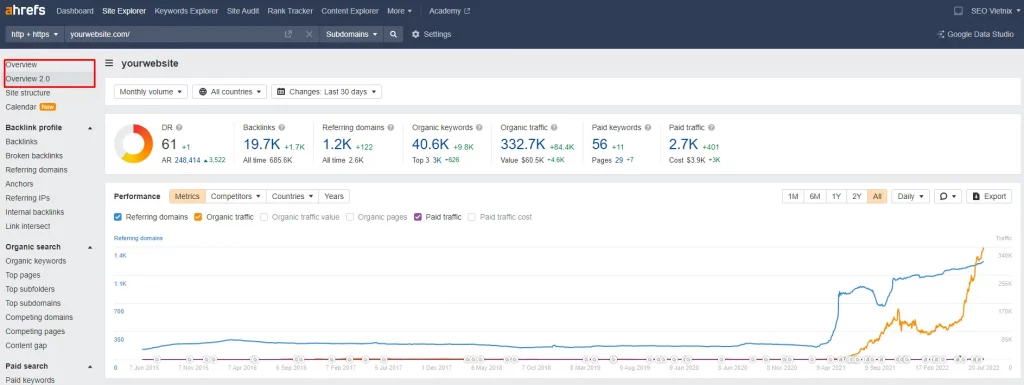The image size is (1024, 385).
Task: Open Site Audit from top navigation
Action: (x=242, y=11)
